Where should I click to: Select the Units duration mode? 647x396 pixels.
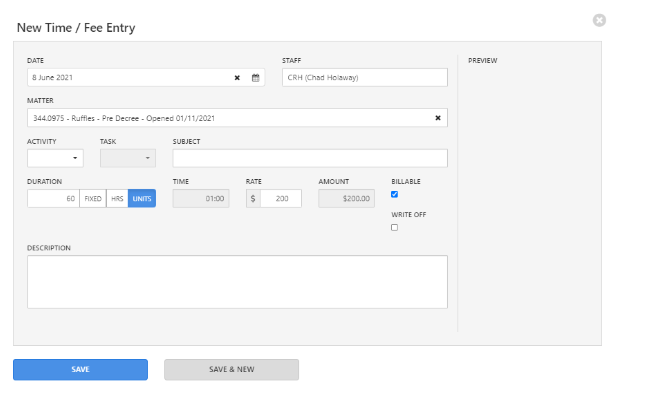[142, 198]
